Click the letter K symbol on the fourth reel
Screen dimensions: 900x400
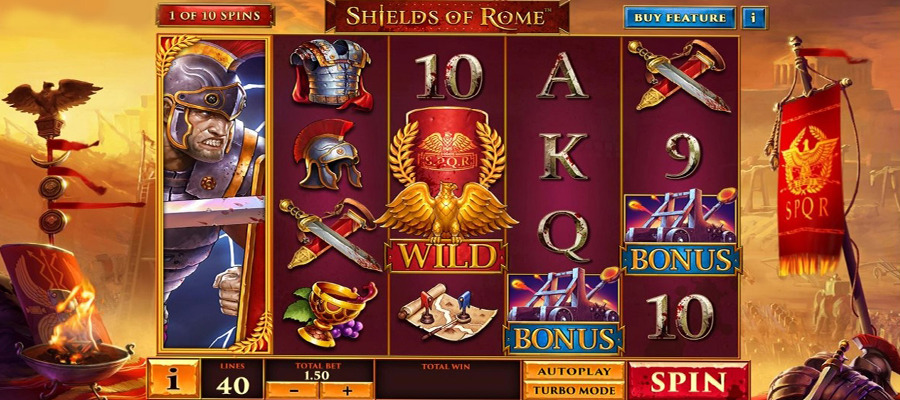point(563,156)
